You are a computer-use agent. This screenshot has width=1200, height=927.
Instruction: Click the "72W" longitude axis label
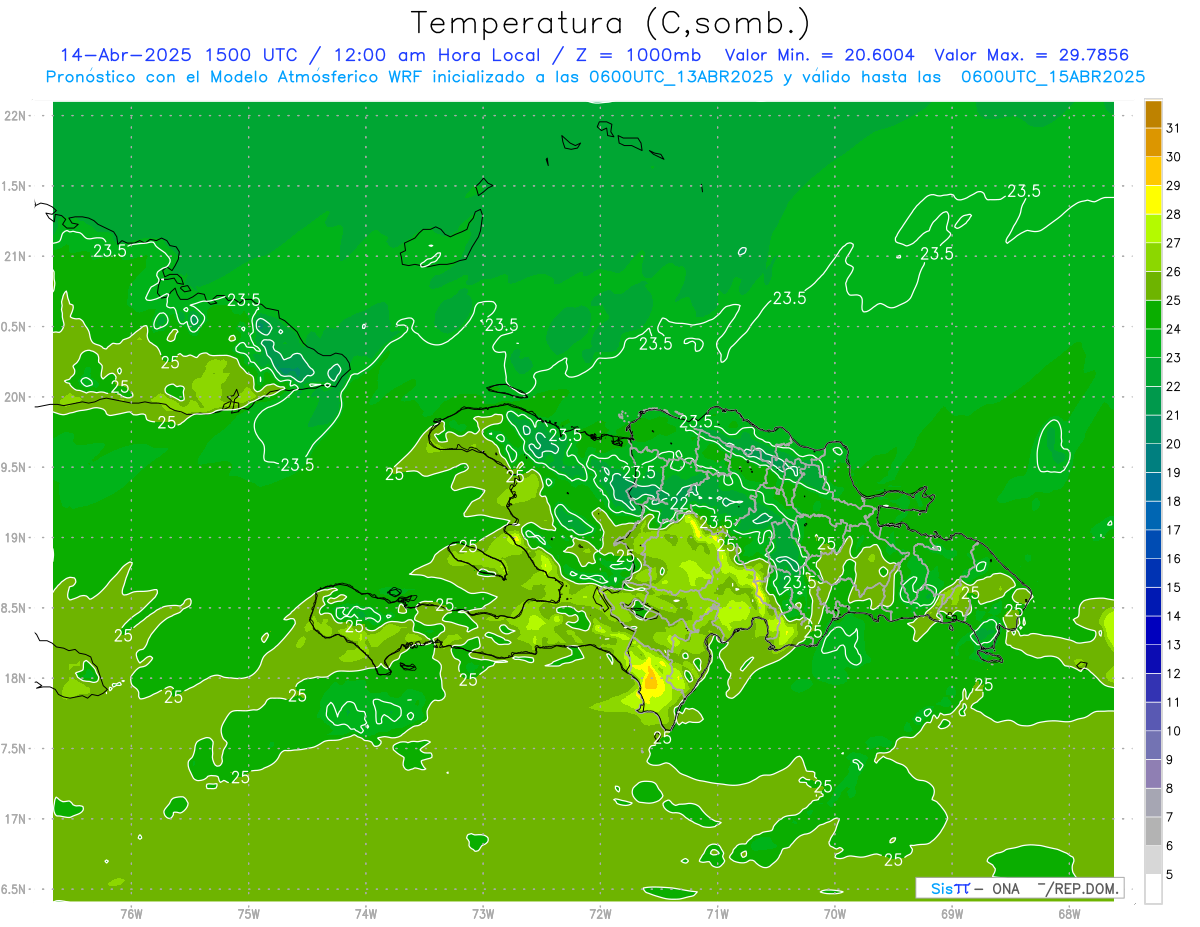tap(601, 913)
